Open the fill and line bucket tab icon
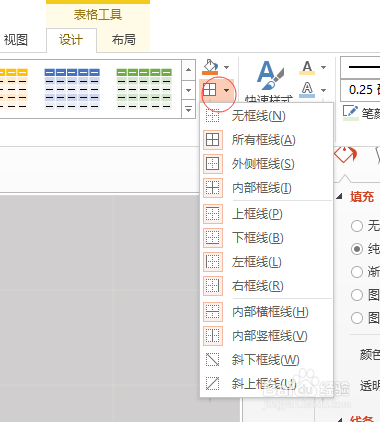Image resolution: width=380 pixels, height=422 pixels. 345,155
